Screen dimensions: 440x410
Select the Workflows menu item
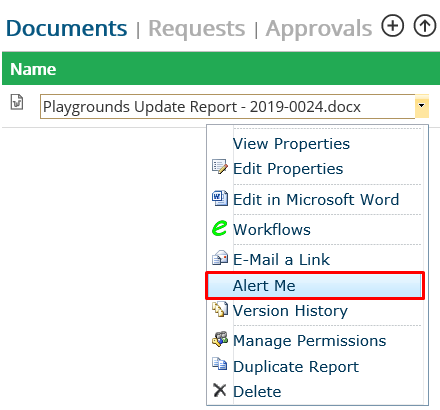click(x=272, y=230)
